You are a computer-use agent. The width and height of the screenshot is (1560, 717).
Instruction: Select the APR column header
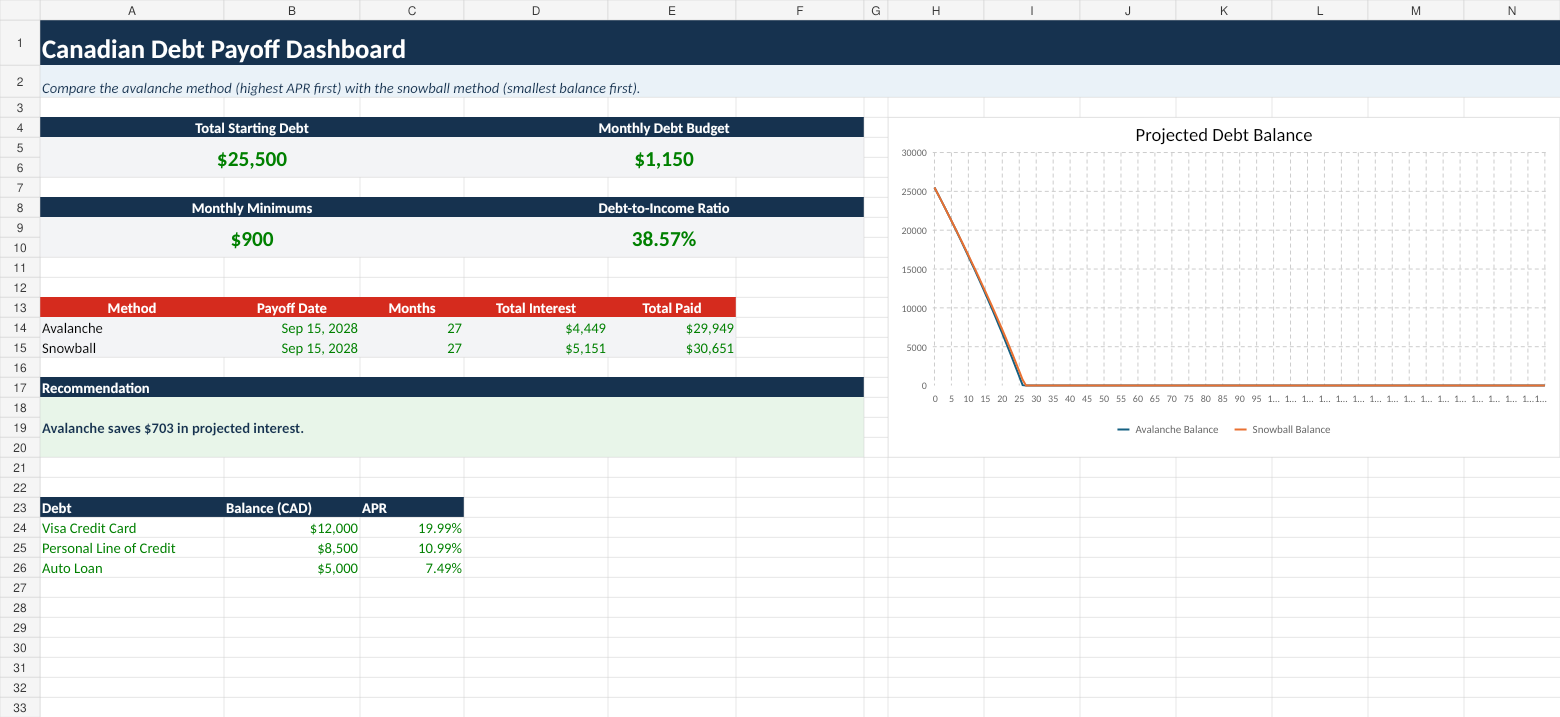pyautogui.click(x=412, y=508)
